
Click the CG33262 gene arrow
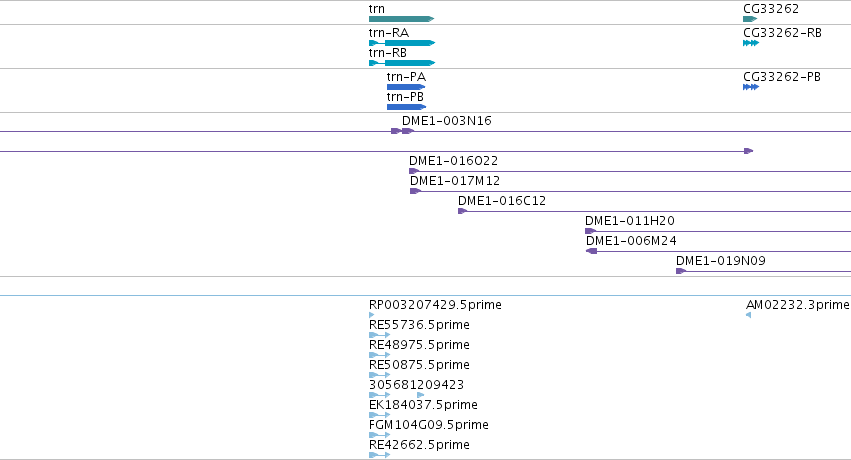click(750, 19)
